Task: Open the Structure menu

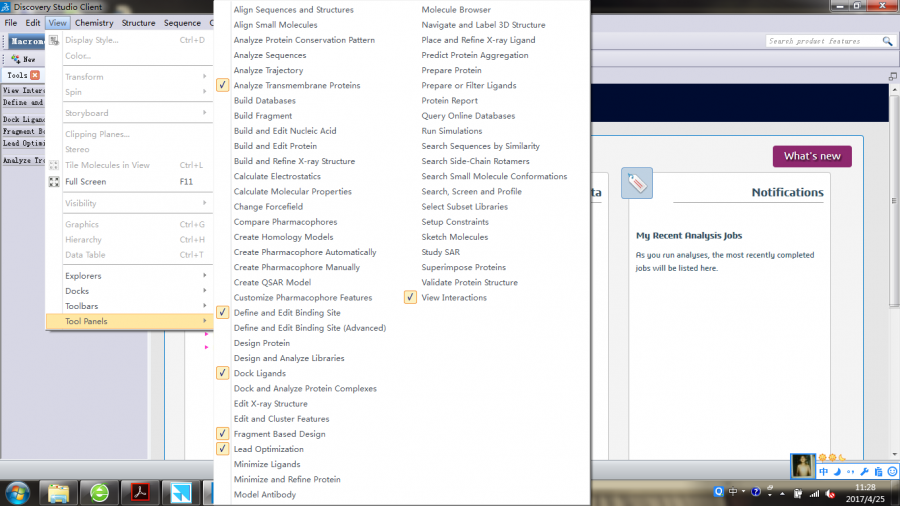Action: click(x=138, y=23)
